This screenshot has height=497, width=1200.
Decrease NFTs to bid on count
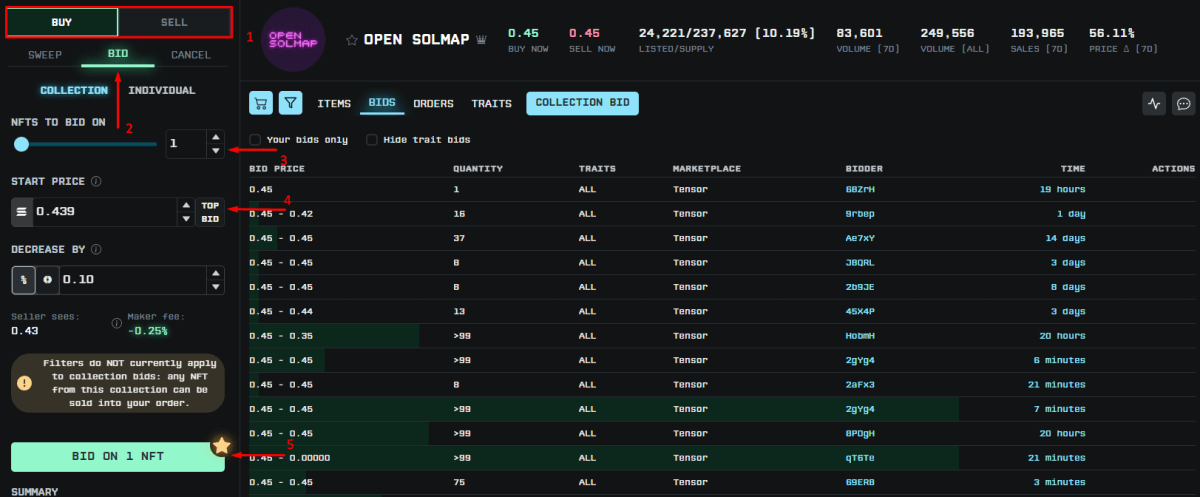point(216,151)
